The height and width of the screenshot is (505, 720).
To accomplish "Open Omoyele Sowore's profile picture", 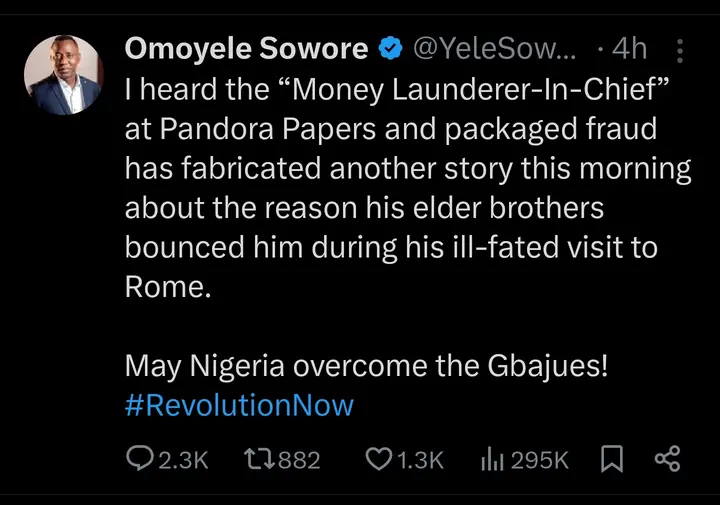I will point(63,75).
